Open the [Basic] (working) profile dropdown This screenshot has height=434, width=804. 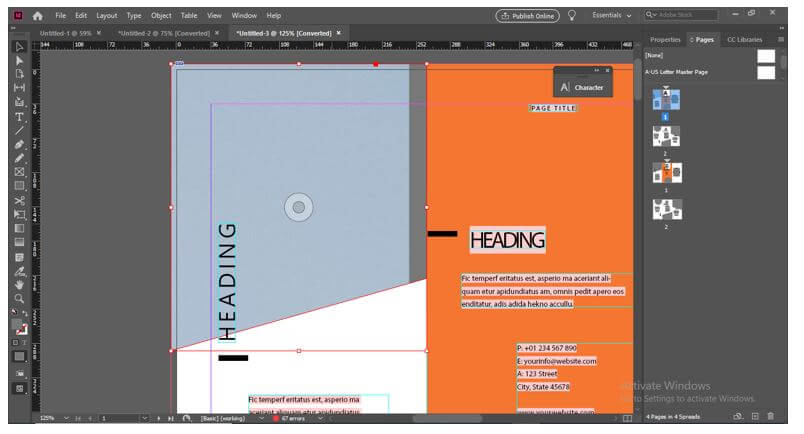tap(260, 419)
